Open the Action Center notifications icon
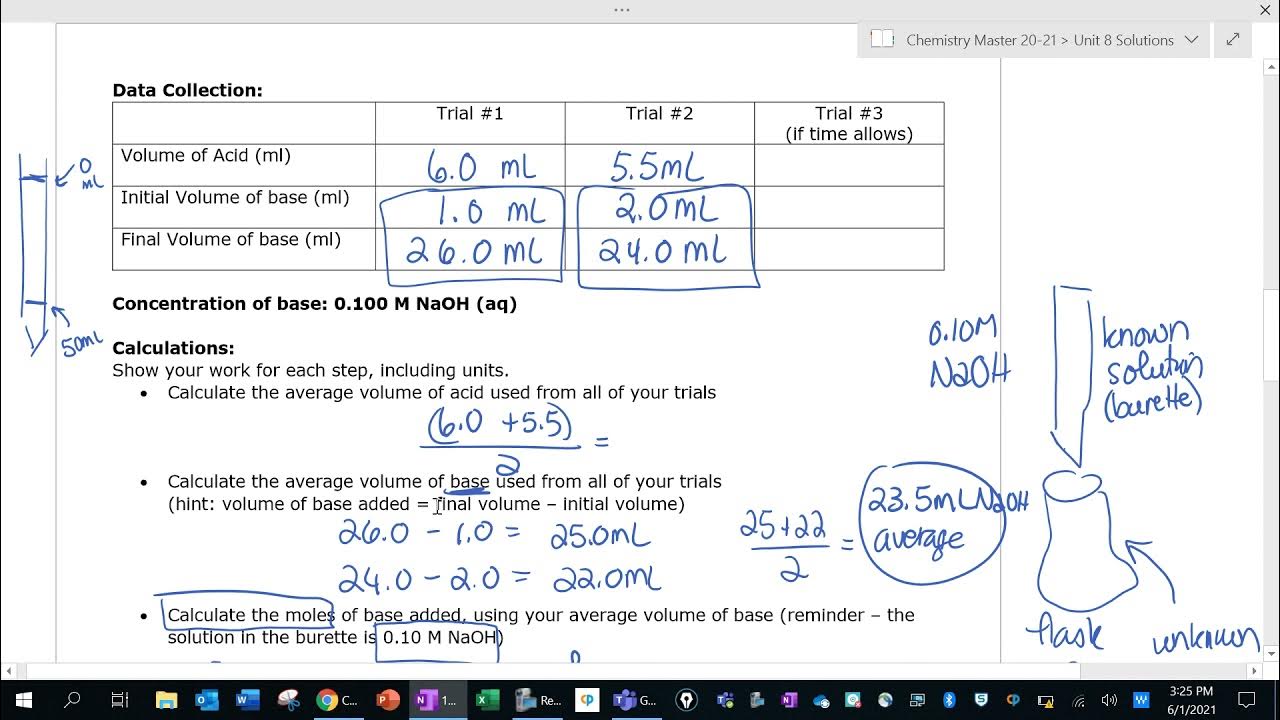 pyautogui.click(x=1246, y=700)
